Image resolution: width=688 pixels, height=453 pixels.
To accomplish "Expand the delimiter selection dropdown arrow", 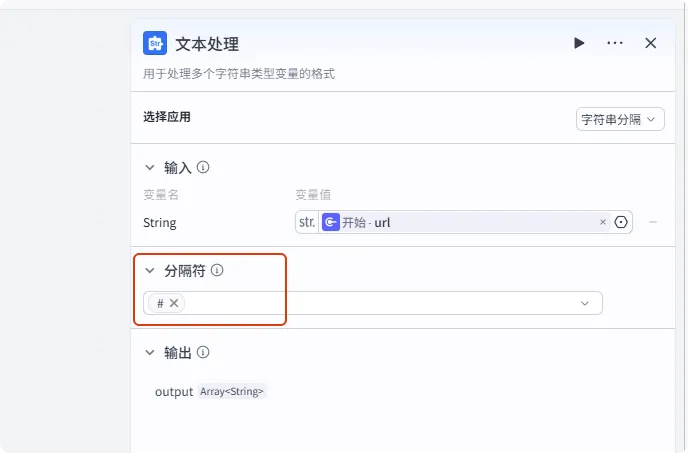I will point(585,303).
